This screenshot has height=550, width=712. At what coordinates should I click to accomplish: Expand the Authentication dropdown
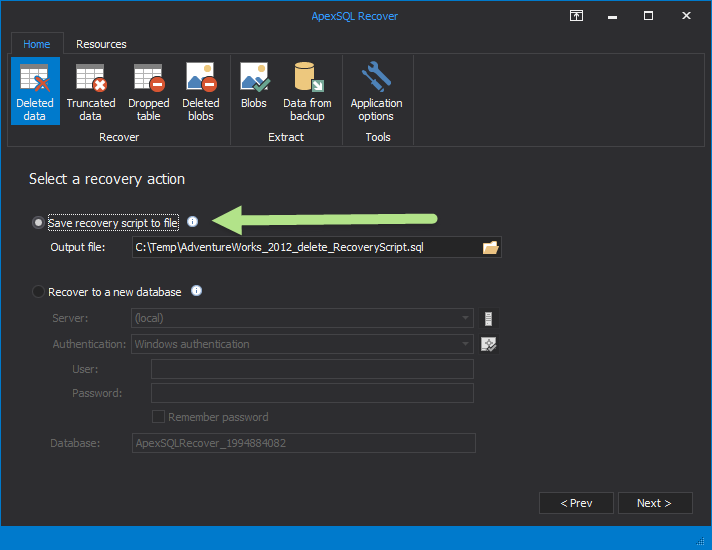[x=465, y=344]
